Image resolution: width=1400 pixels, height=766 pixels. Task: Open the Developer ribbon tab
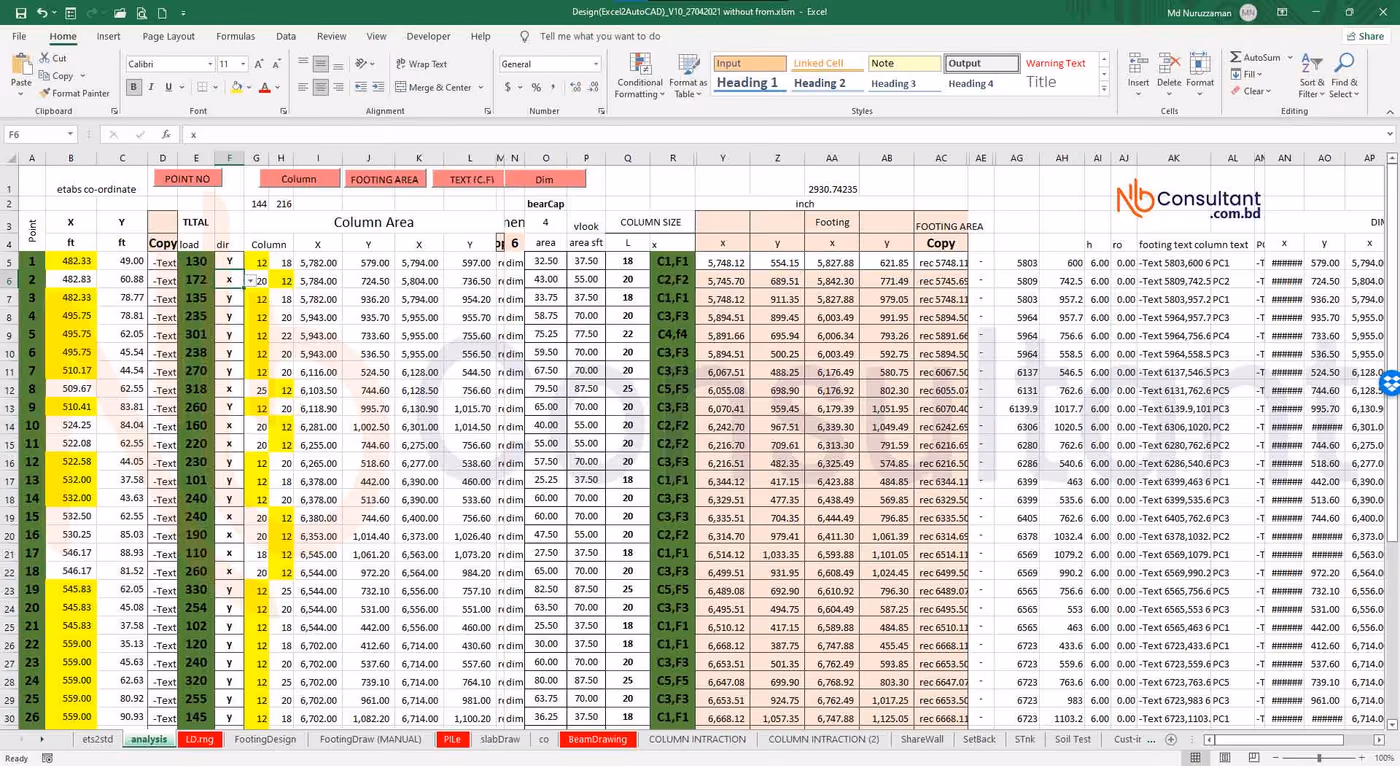pyautogui.click(x=428, y=36)
